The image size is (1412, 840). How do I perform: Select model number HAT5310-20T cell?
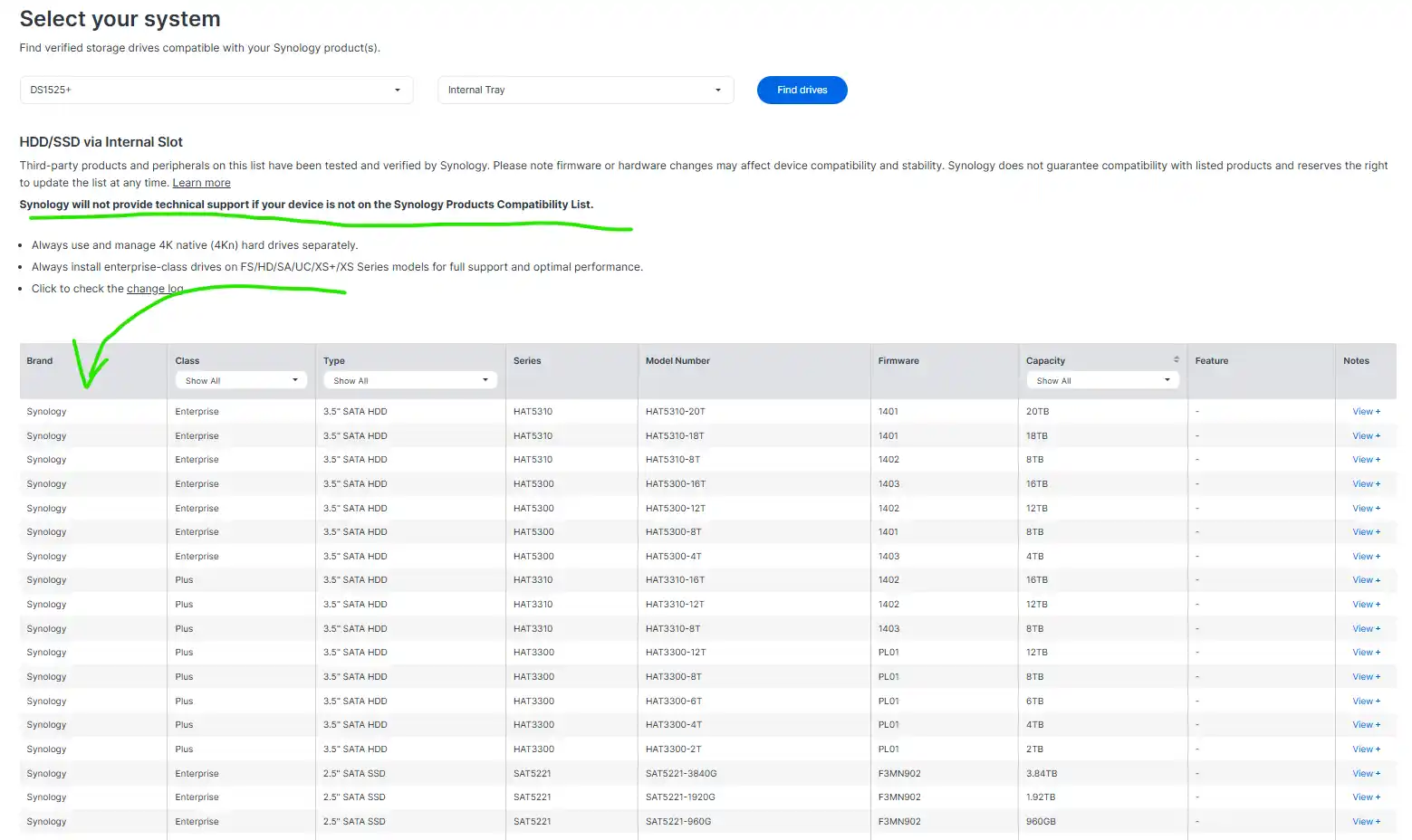click(676, 412)
